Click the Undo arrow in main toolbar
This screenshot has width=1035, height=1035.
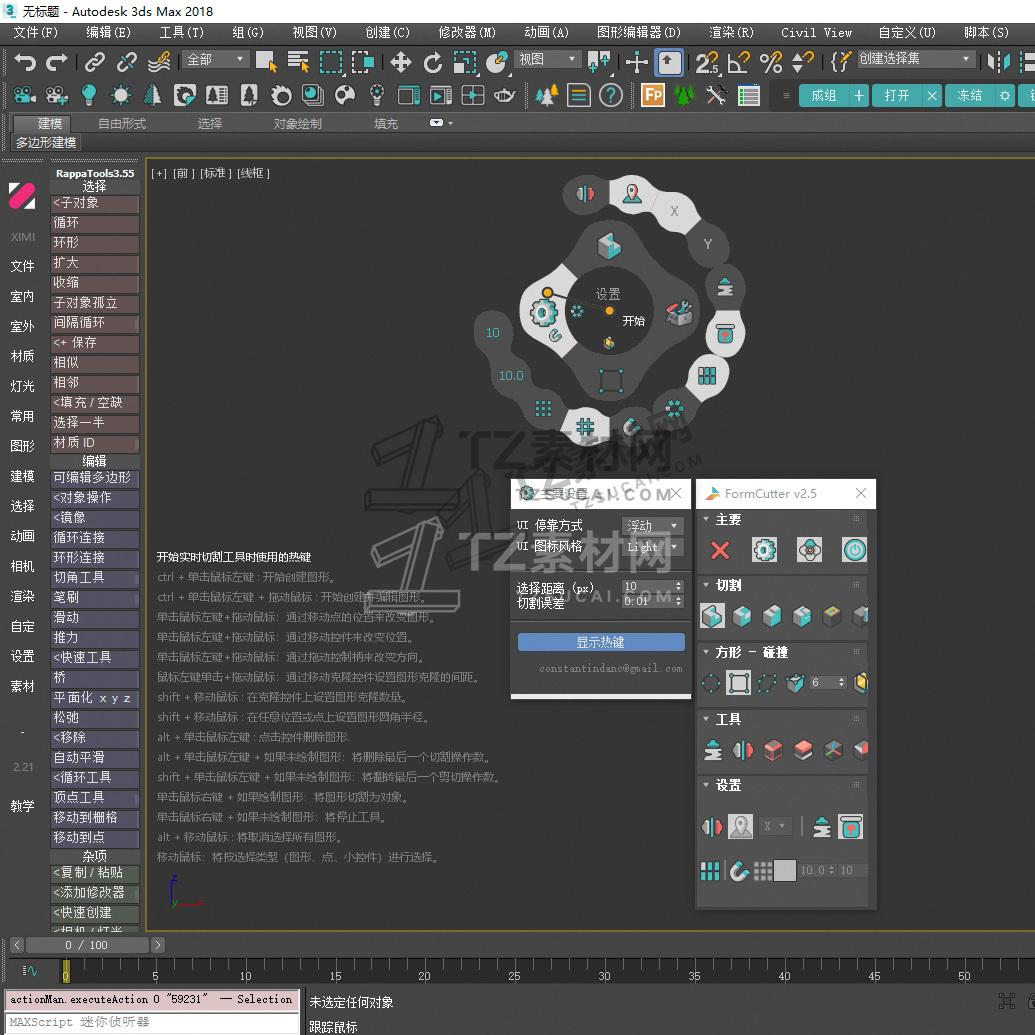tap(25, 62)
